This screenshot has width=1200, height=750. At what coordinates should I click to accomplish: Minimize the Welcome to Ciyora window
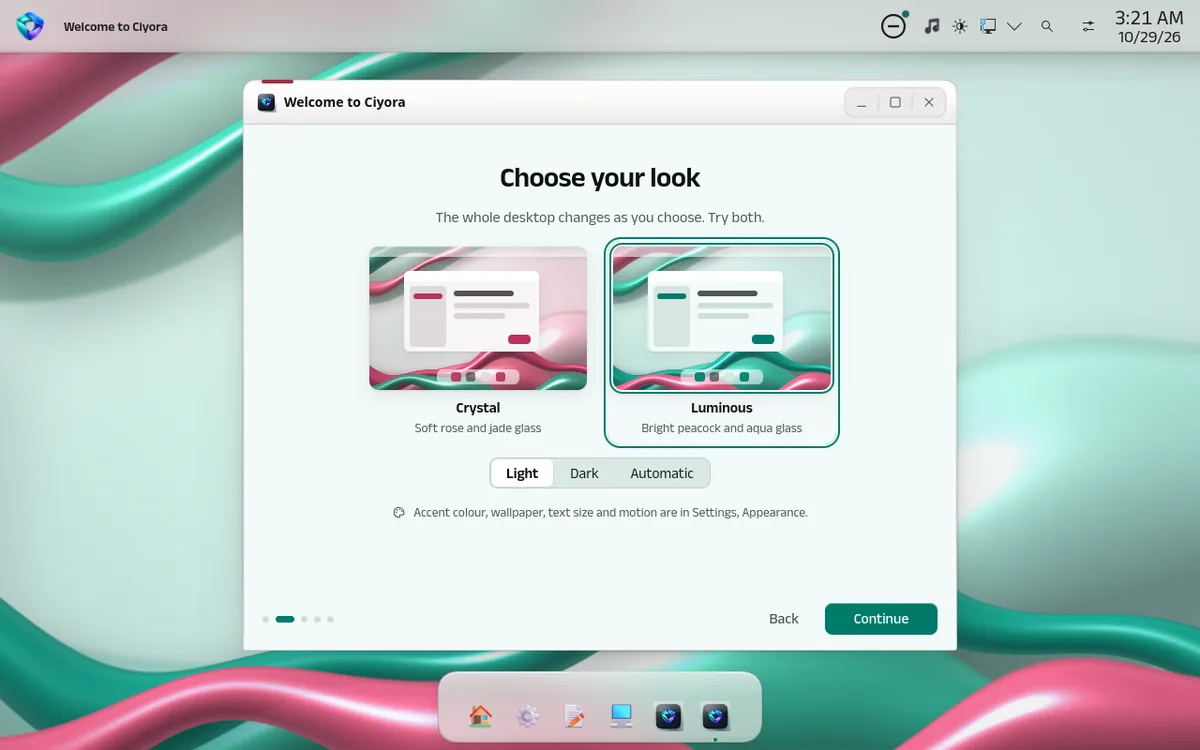pos(862,102)
